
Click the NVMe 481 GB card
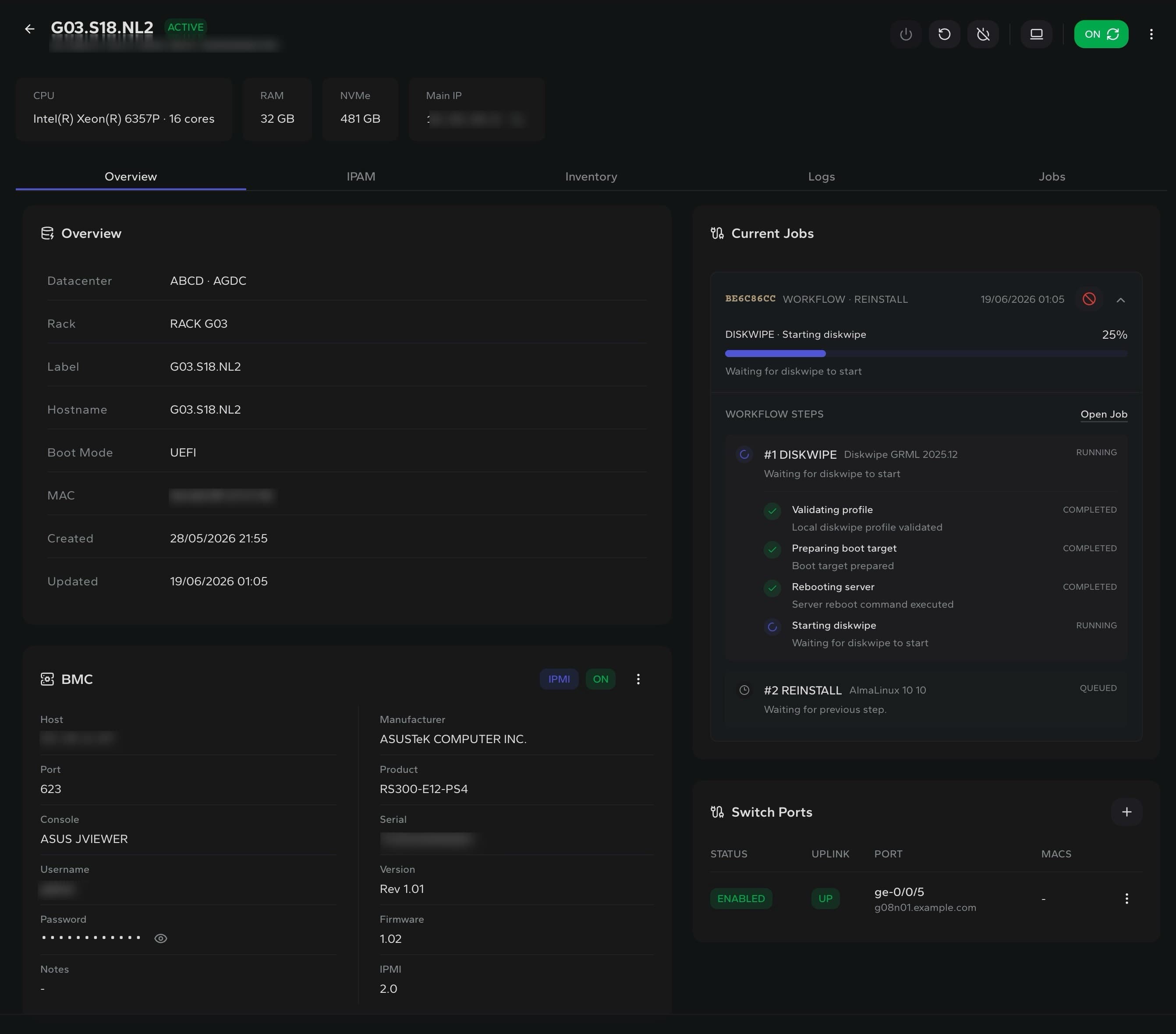pyautogui.click(x=360, y=109)
